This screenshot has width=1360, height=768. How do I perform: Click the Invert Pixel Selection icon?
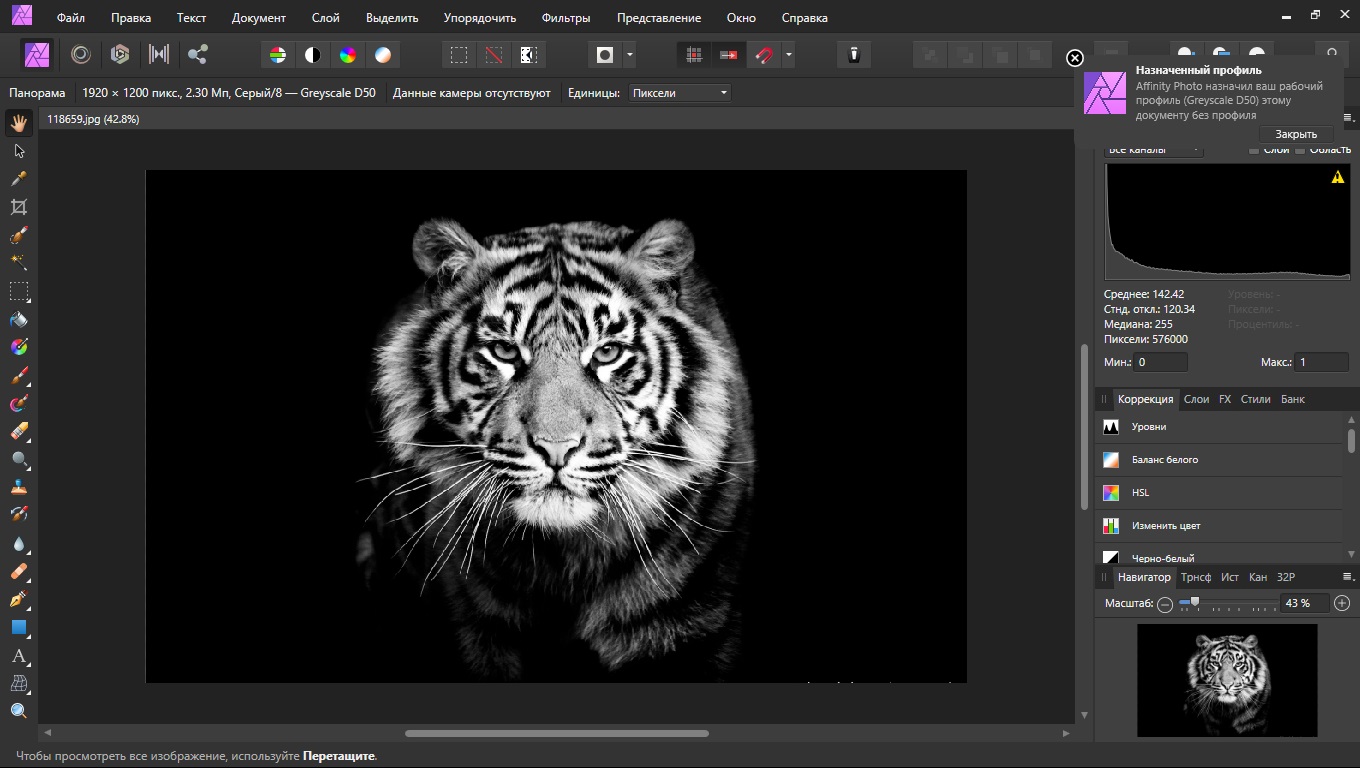(528, 55)
